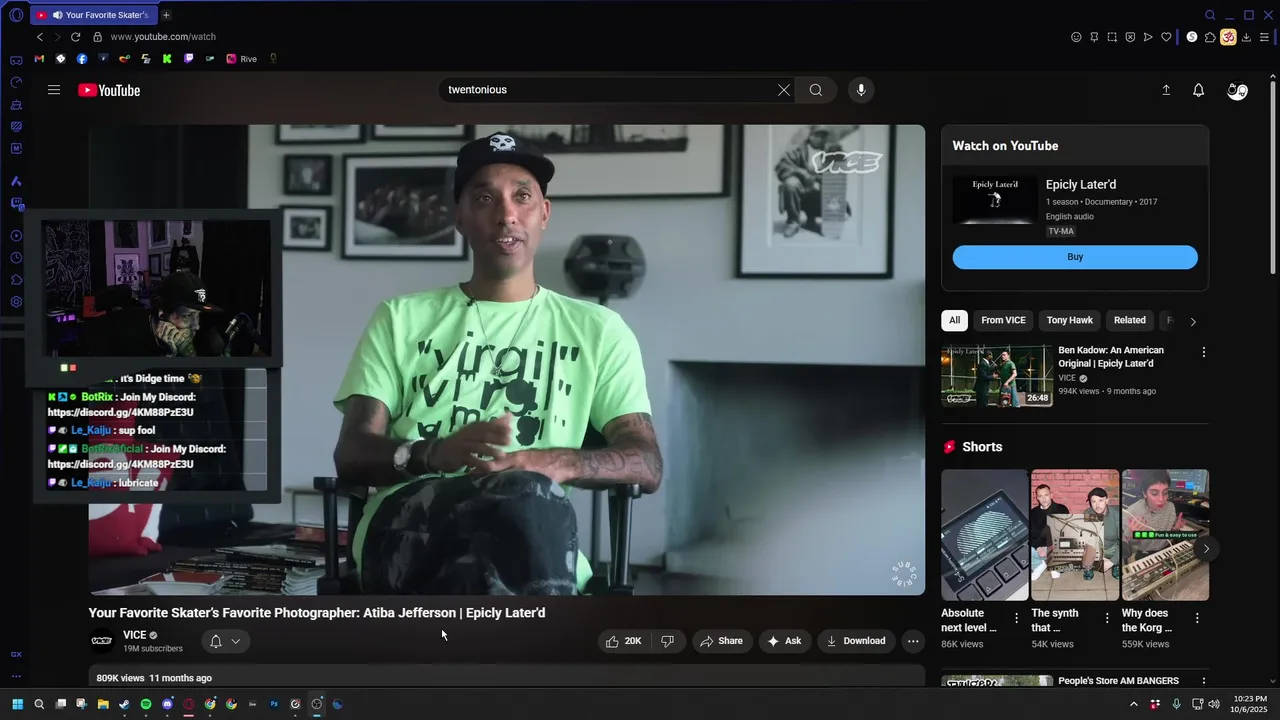Open Ben Kadow video thumbnail
1280x720 pixels.
click(997, 376)
